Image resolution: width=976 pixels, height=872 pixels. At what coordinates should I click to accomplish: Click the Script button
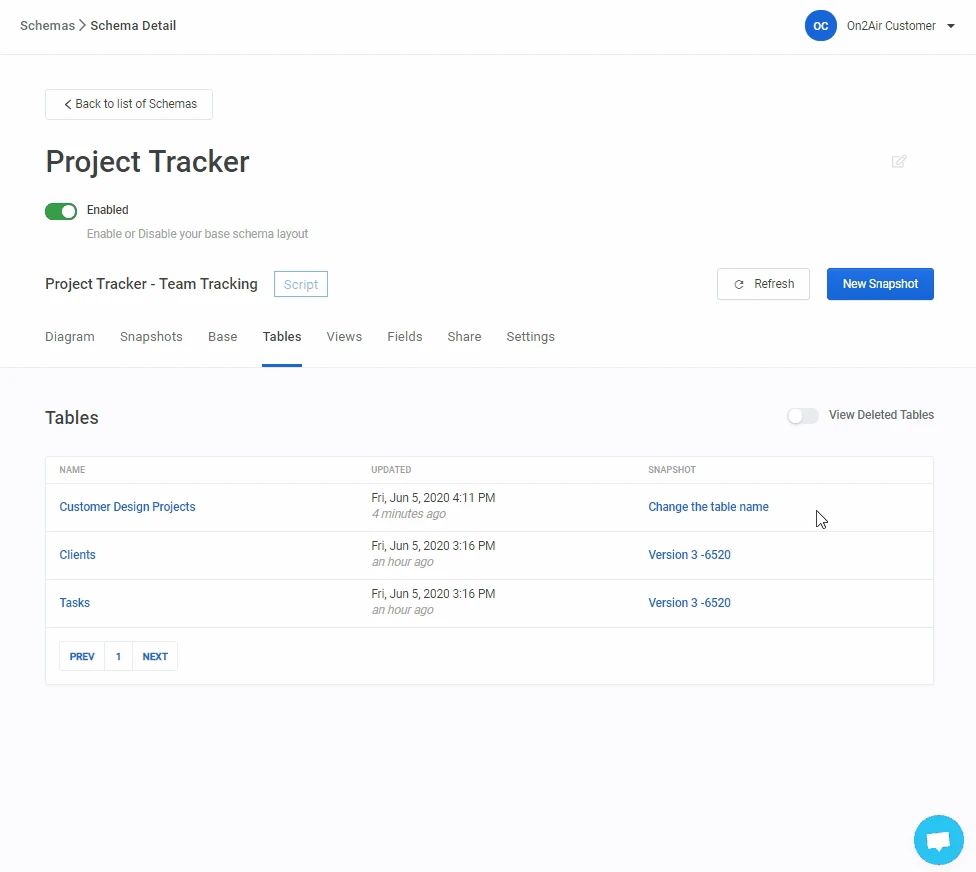tap(301, 285)
